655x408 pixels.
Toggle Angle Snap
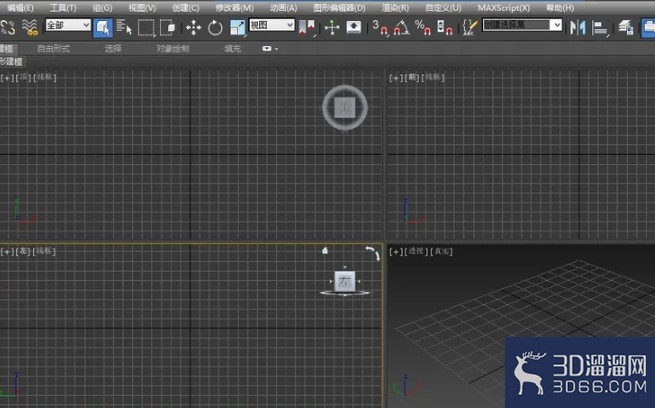(401, 28)
